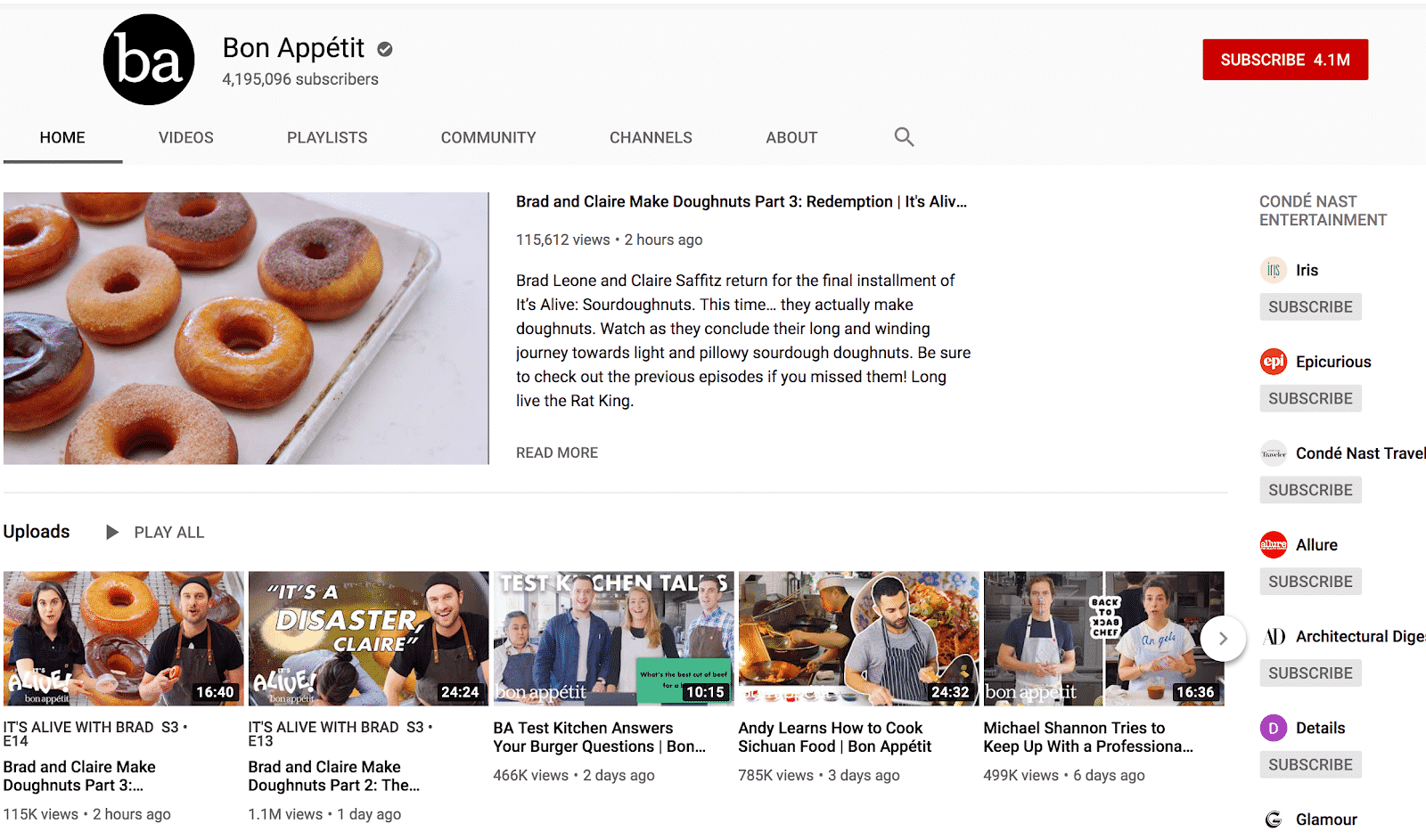The height and width of the screenshot is (840, 1426).
Task: Open the Michael Shannon video title
Action: (x=1088, y=738)
